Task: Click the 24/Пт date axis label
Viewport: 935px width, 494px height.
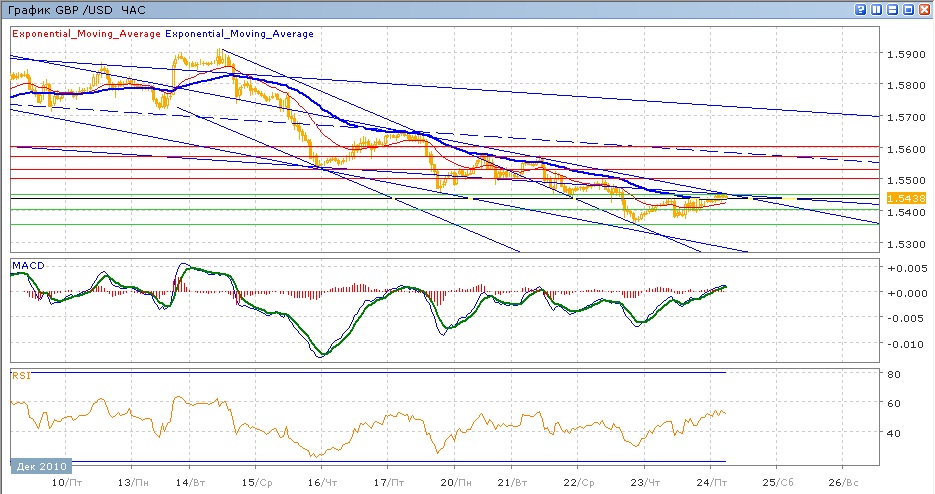Action: (711, 481)
